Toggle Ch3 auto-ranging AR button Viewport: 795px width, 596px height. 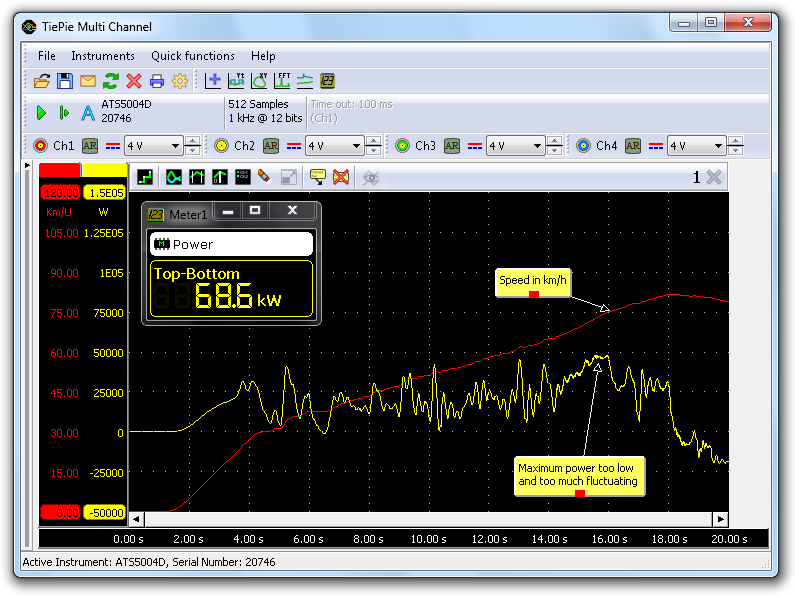point(452,146)
